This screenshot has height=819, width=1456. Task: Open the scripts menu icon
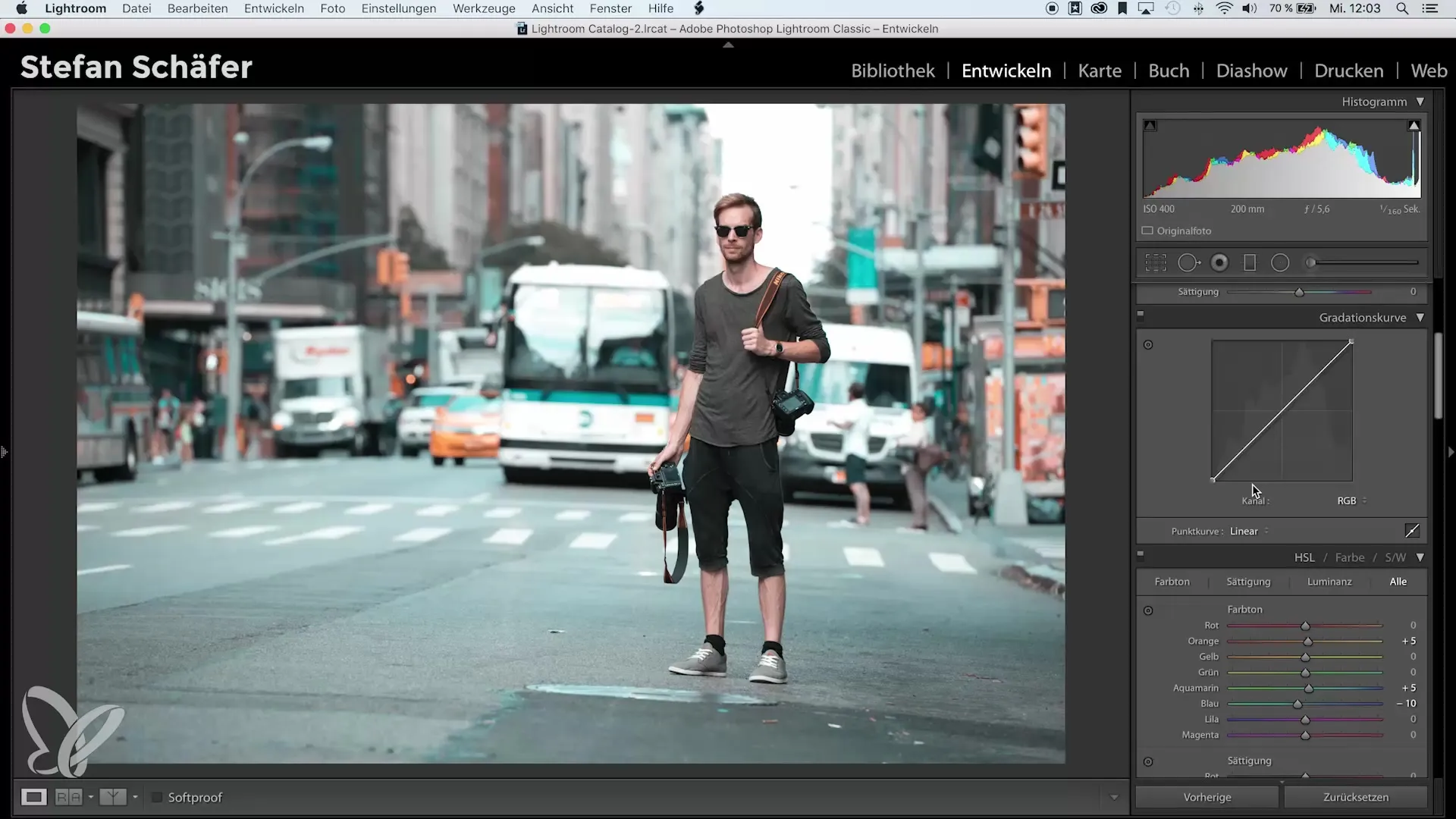coord(699,8)
